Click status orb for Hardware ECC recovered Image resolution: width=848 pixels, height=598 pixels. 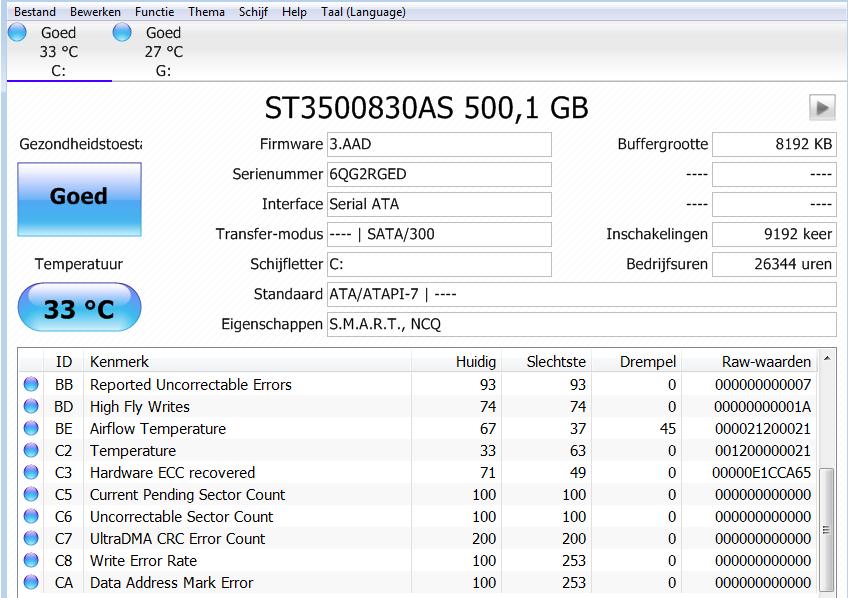coord(31,473)
